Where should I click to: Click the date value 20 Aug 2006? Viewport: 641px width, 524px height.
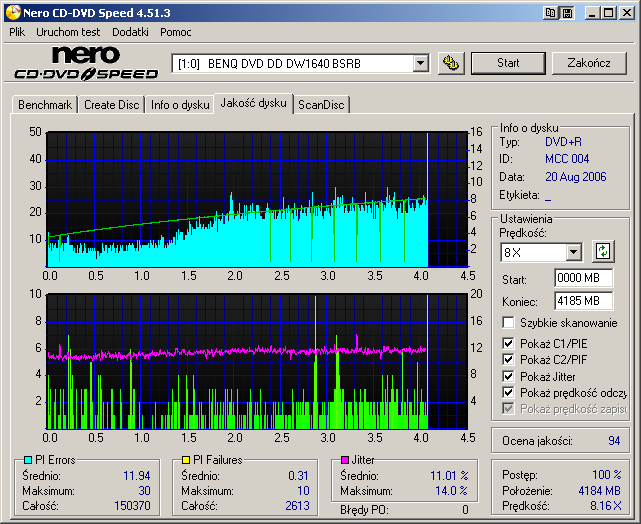coord(576,177)
